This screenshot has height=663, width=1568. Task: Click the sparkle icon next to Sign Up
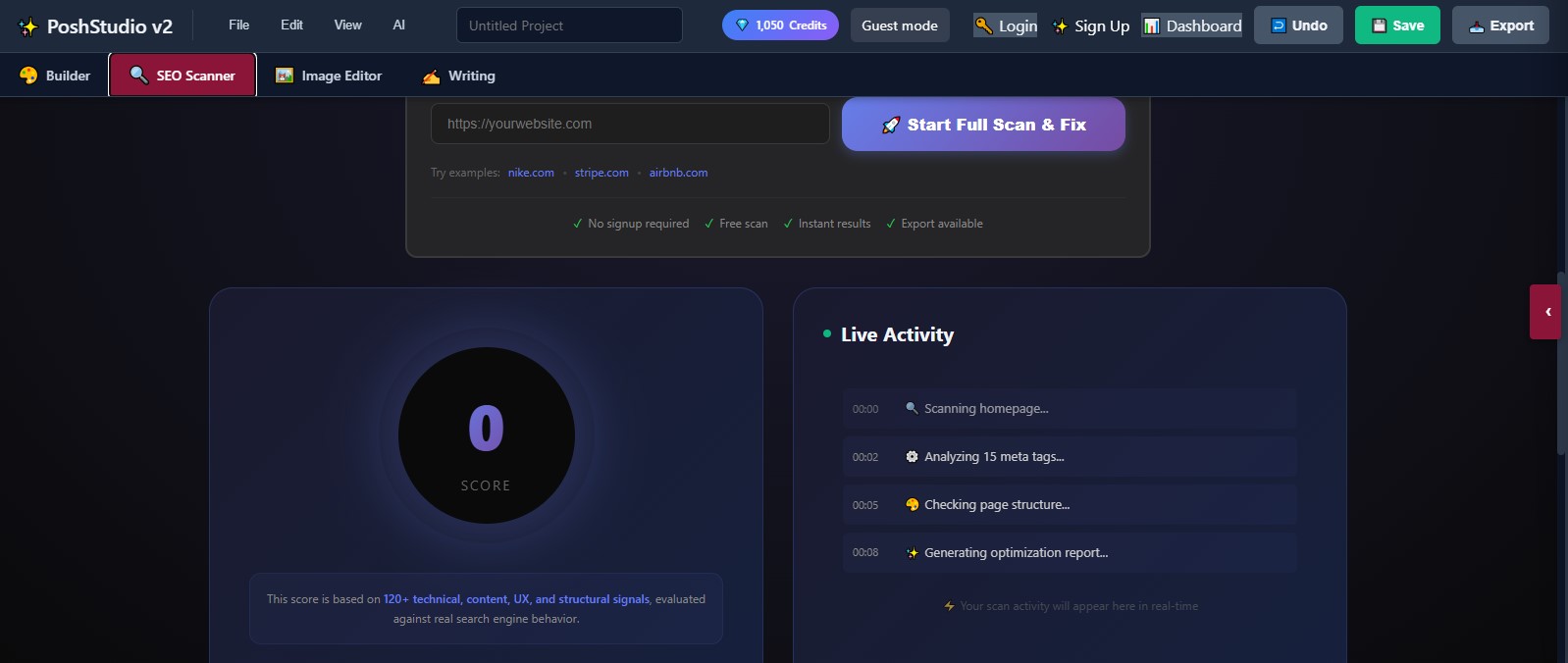1060,26
